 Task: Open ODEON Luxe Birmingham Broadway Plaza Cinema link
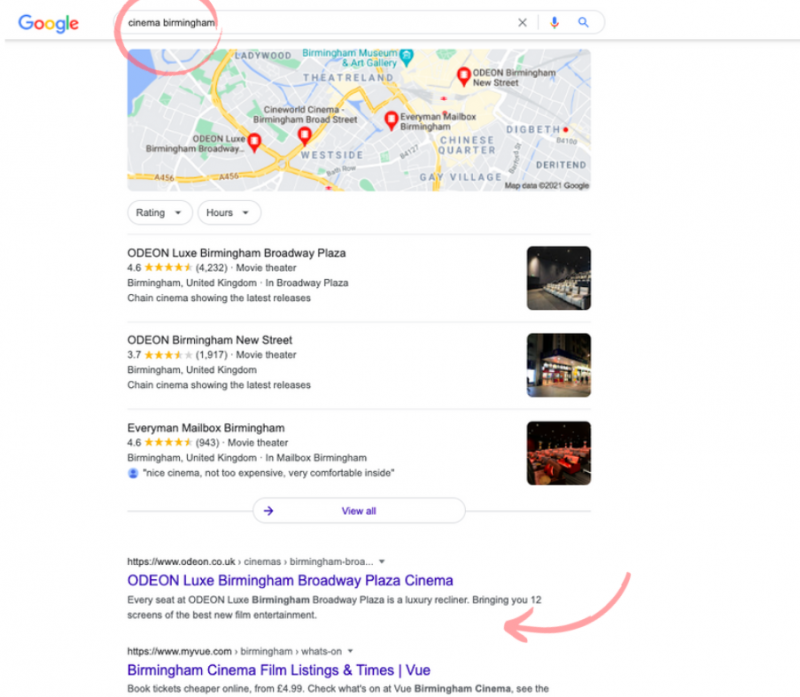click(290, 581)
